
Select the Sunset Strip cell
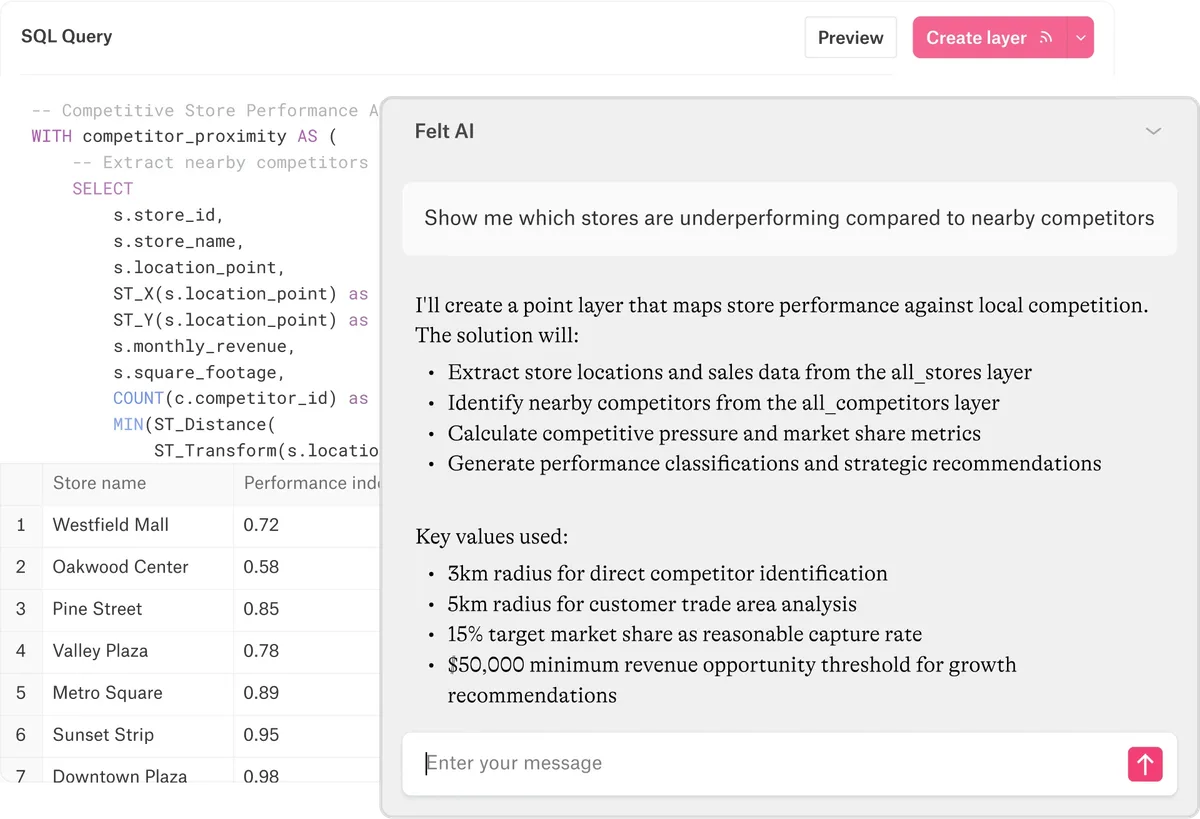[x=138, y=735]
